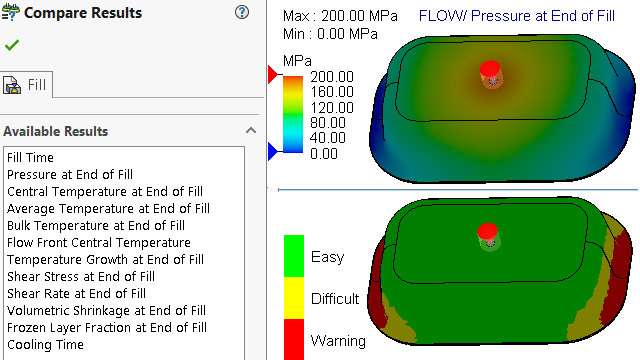Click the Max : 200.00 MPa readout
The image size is (640, 360).
pyautogui.click(x=340, y=16)
